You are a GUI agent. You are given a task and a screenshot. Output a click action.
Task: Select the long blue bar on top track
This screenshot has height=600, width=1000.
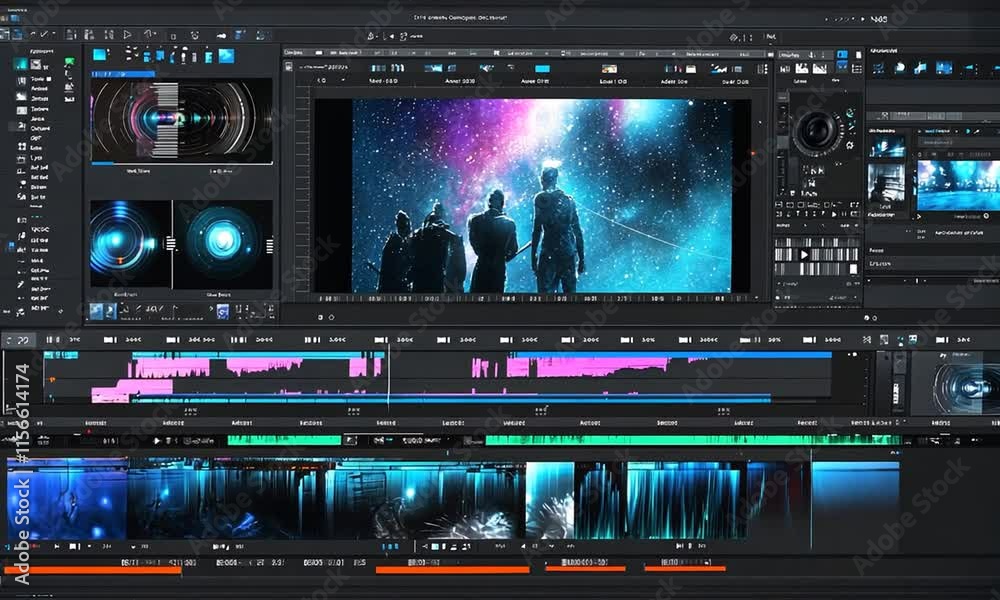tap(673, 355)
